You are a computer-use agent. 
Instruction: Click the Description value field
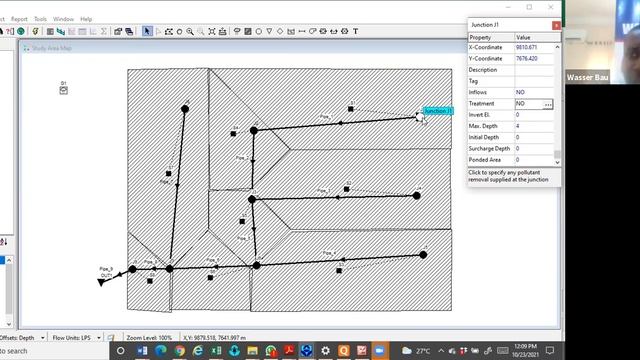tap(534, 70)
